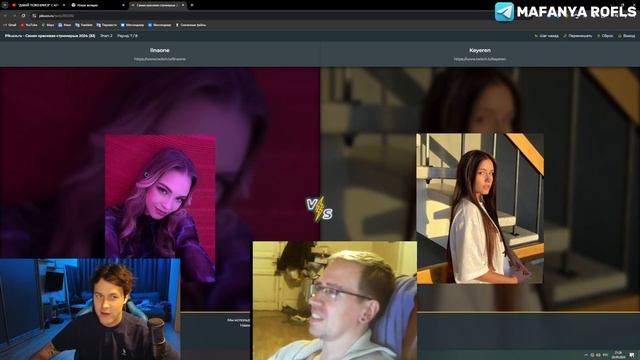Click the round counter text 'Раунд 7 / 8'

[x=127, y=36]
